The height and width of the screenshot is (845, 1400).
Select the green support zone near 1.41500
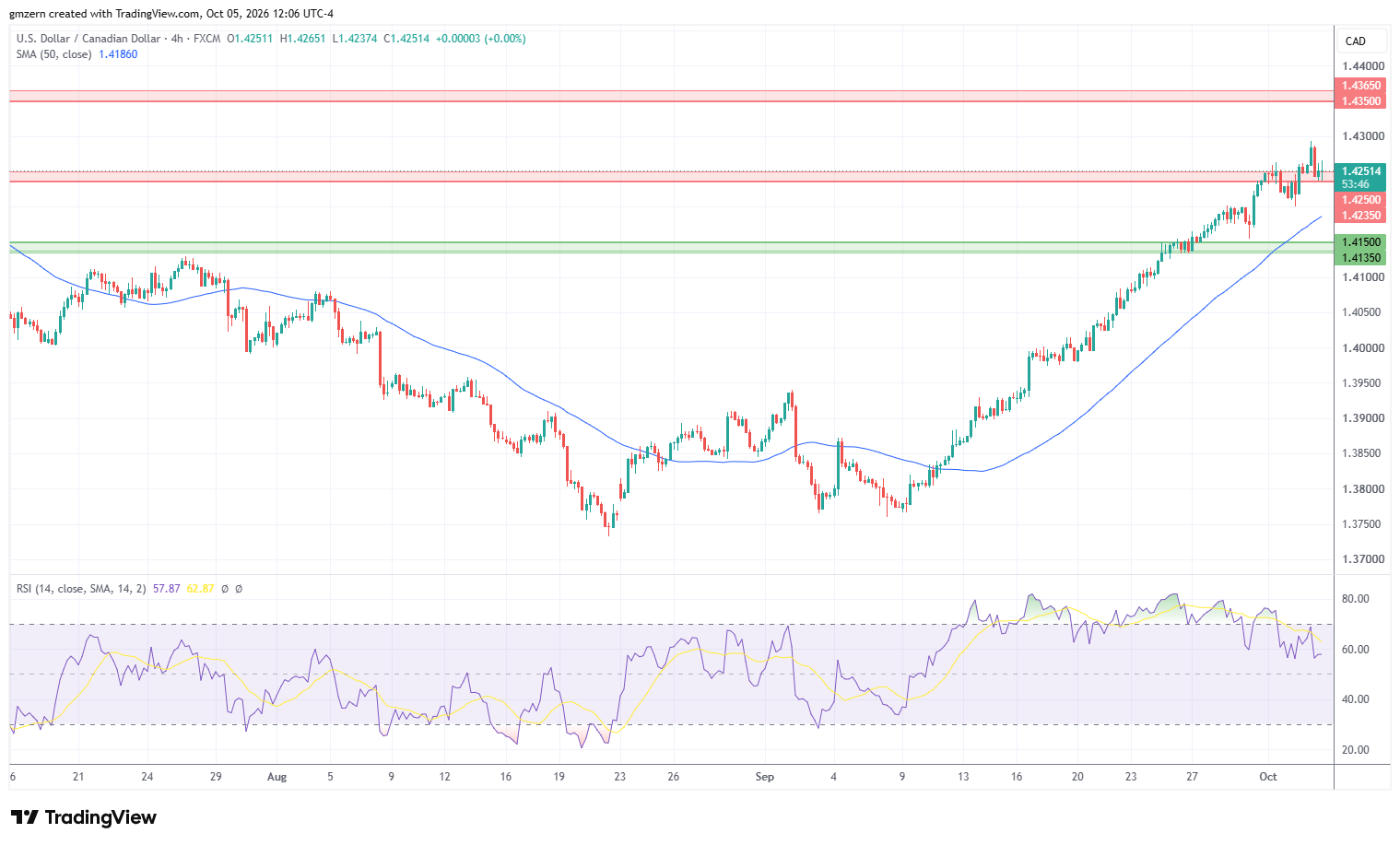pyautogui.click(x=671, y=247)
